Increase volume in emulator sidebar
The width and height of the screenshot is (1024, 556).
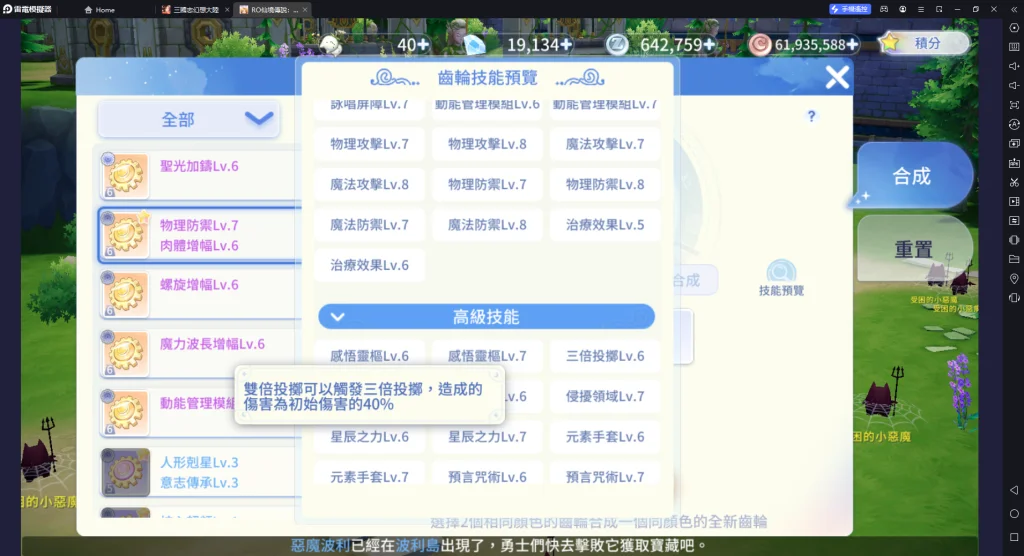[1014, 66]
